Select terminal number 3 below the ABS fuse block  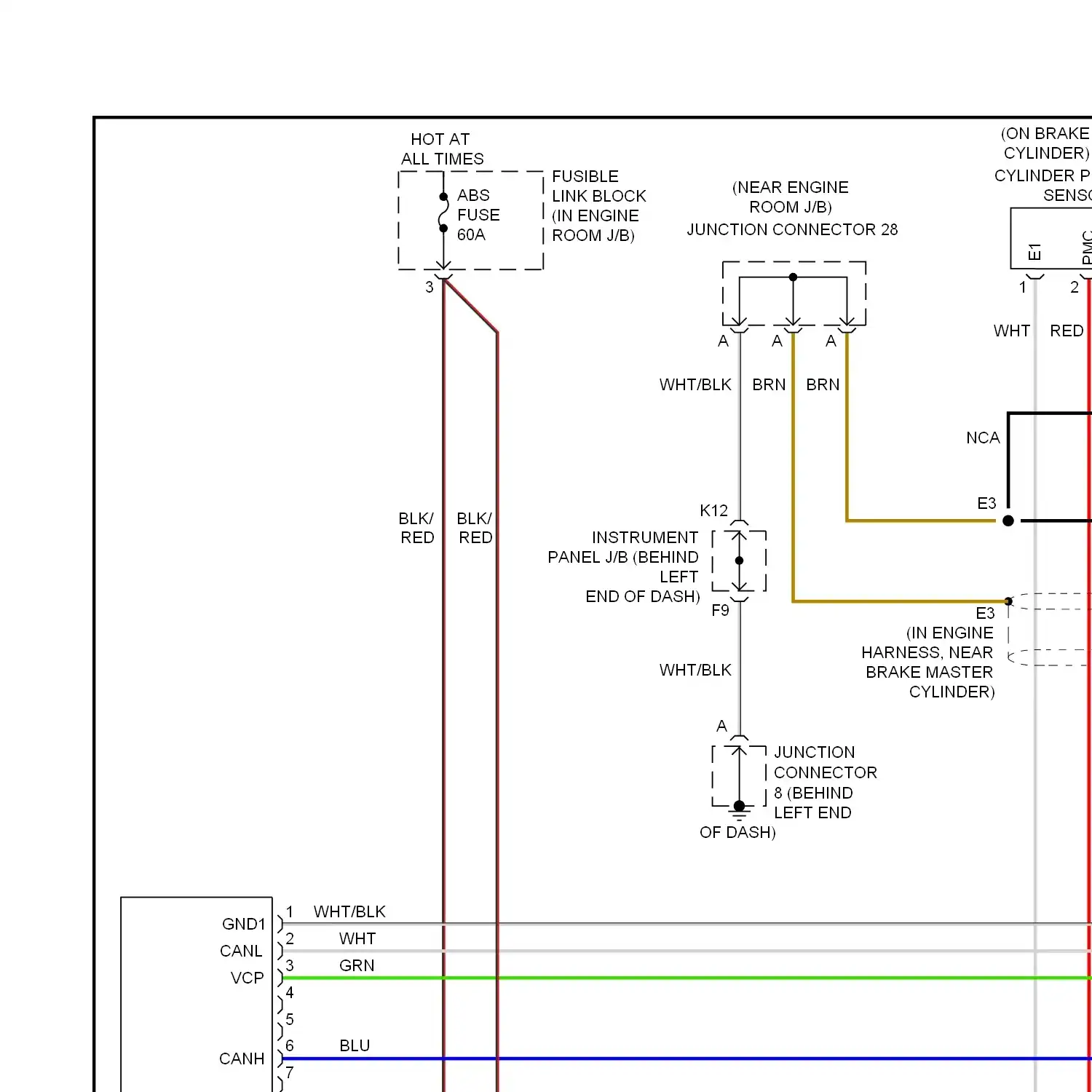tap(430, 288)
